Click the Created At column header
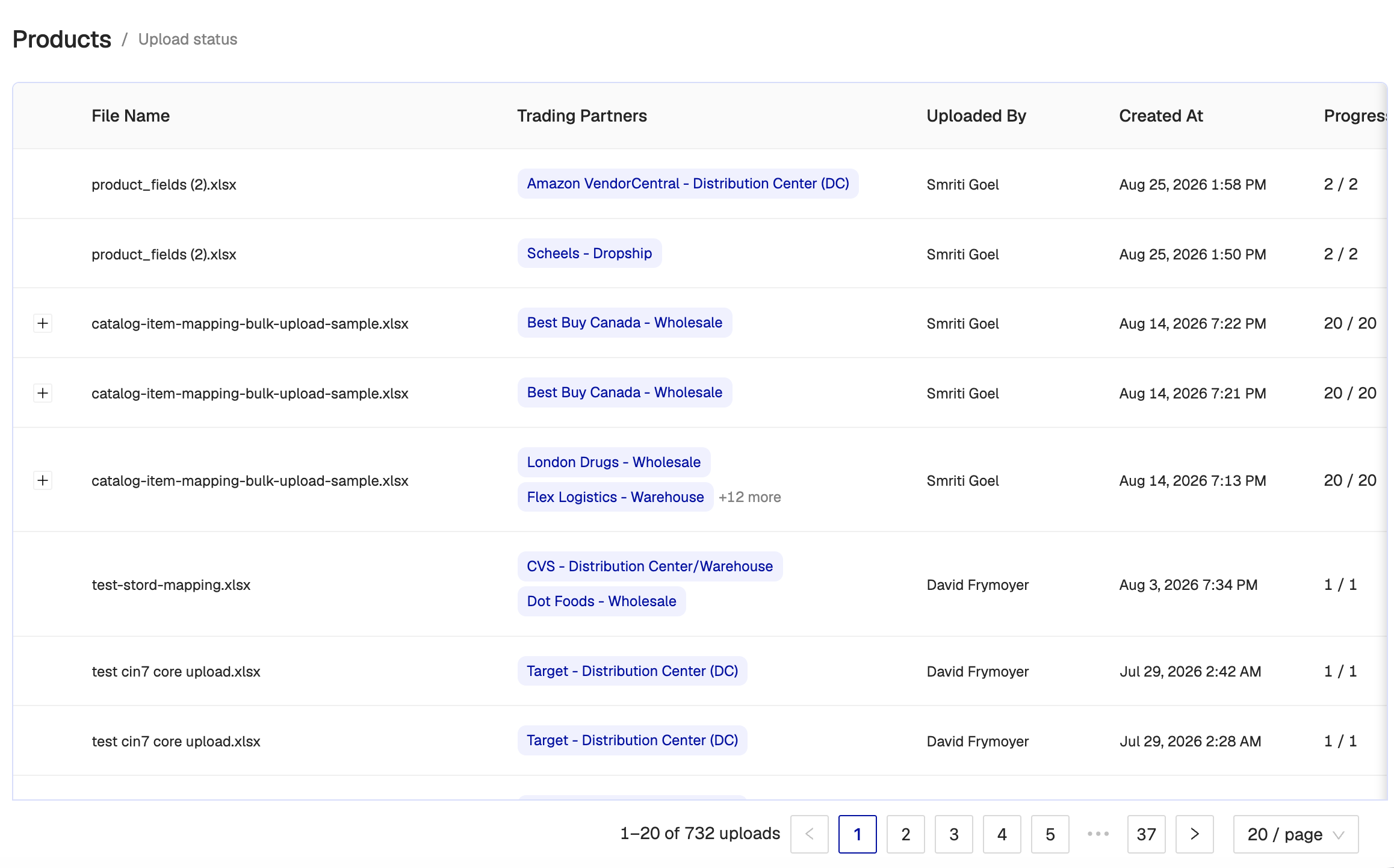 point(1161,116)
